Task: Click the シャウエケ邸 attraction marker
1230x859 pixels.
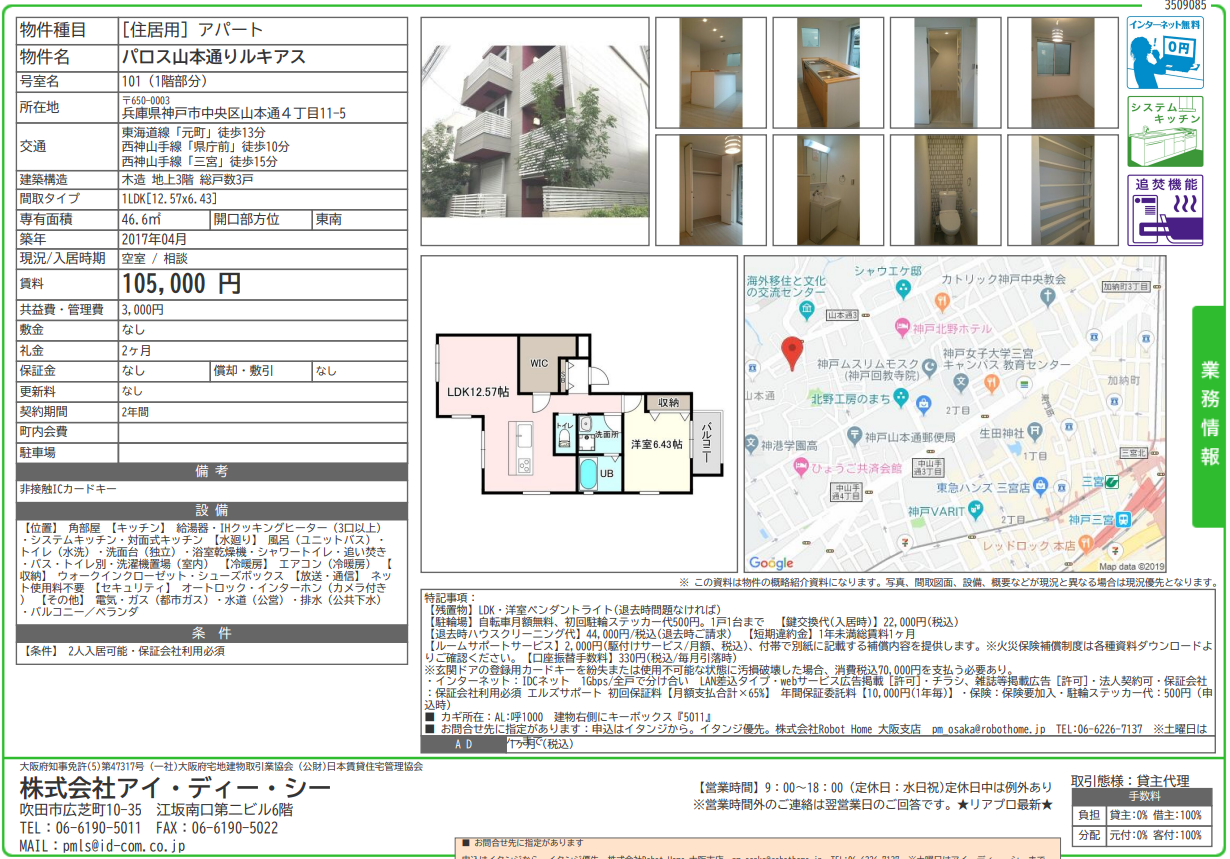Action: 903,288
